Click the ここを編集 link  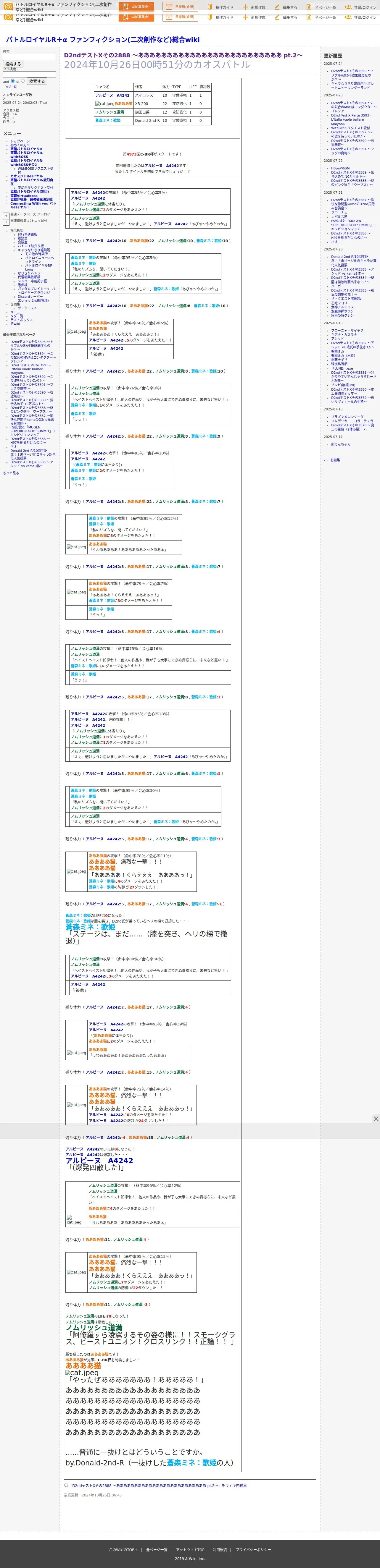coord(332,460)
